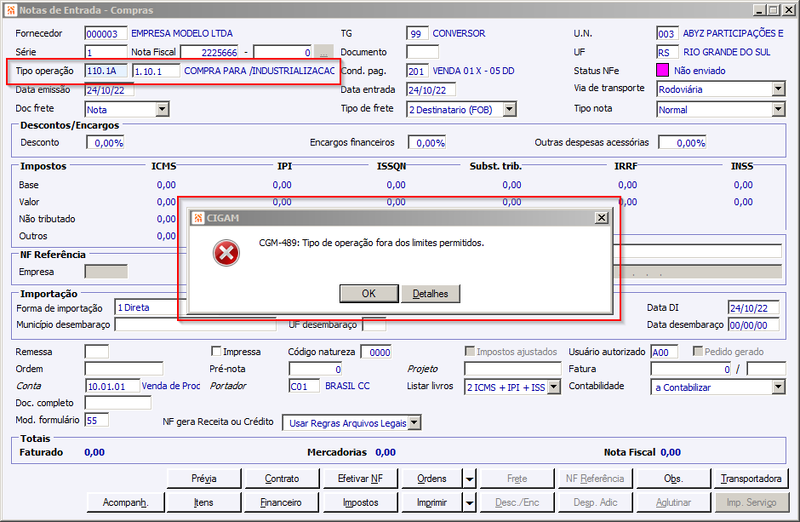Click the Doc. completo field
The width and height of the screenshot is (800, 522).
pyautogui.click(x=118, y=403)
